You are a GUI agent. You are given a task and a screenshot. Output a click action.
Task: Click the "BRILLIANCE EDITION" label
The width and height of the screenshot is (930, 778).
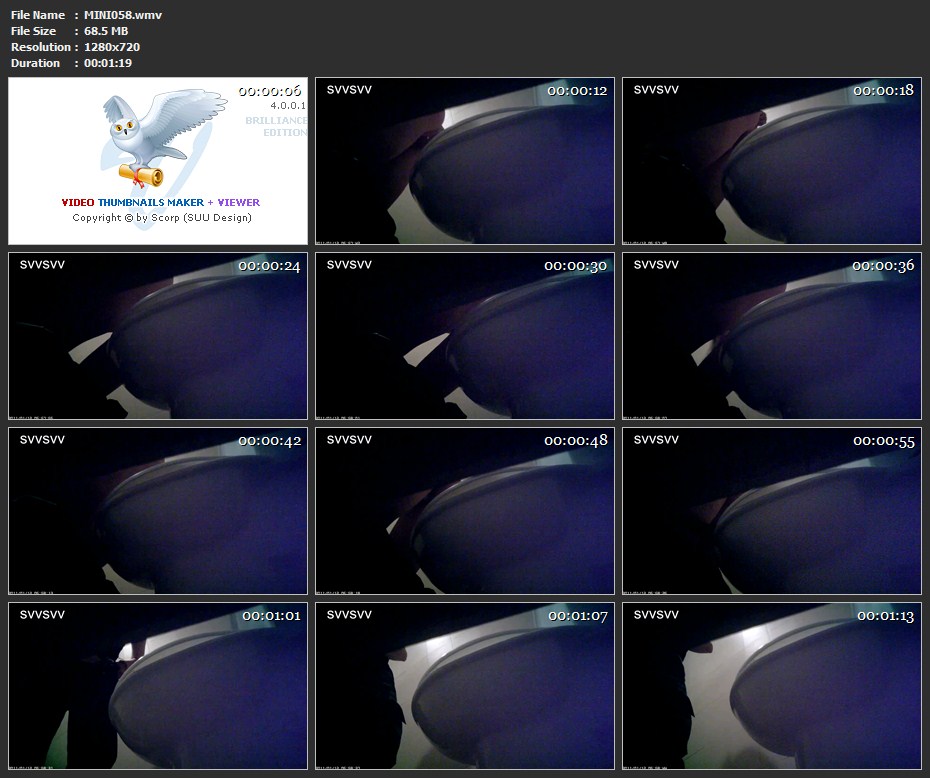click(277, 126)
